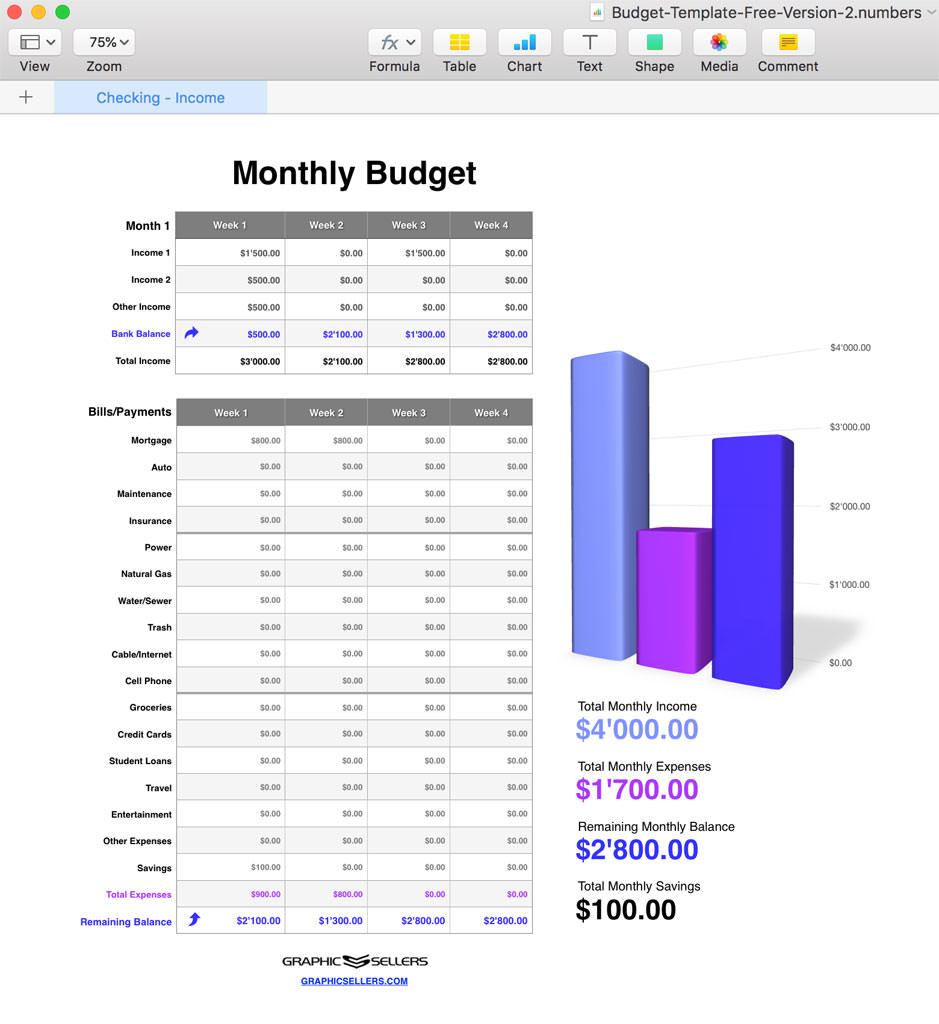Add a Comment note
Screen dimensions: 939x1024
788,42
